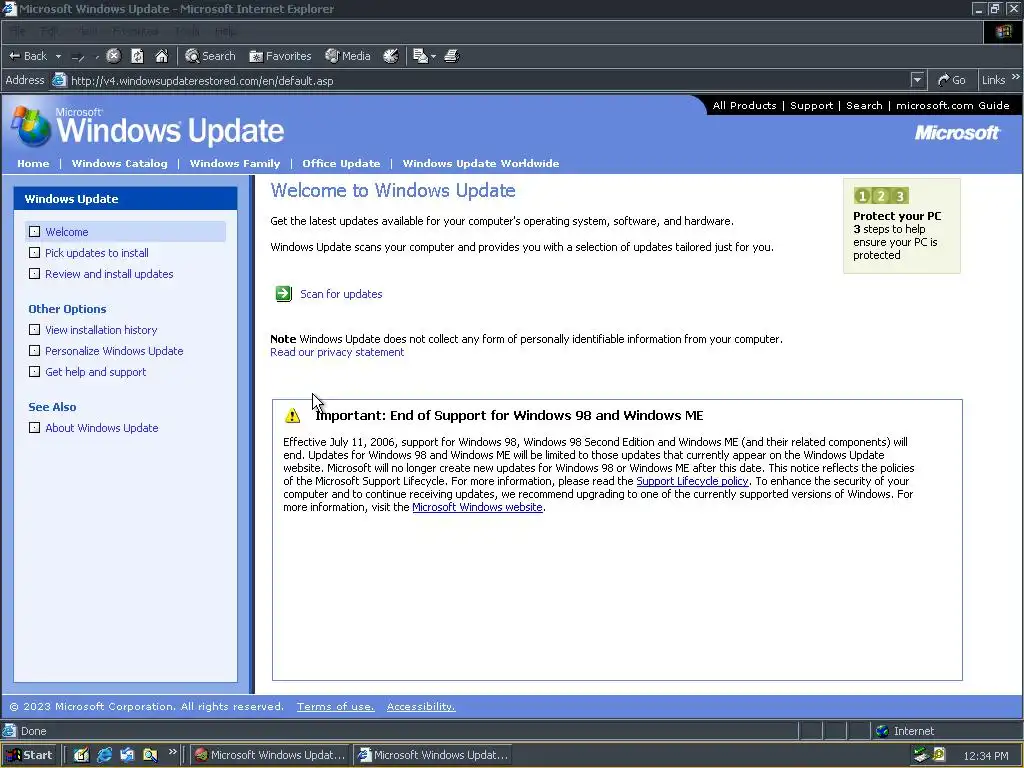Click the Welcome to Windows Update heading
The height and width of the screenshot is (768, 1024).
coord(393,190)
